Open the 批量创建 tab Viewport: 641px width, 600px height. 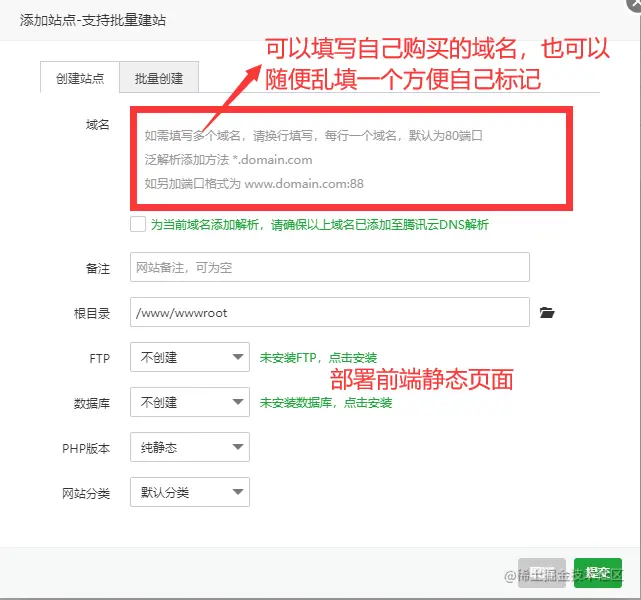click(x=159, y=78)
